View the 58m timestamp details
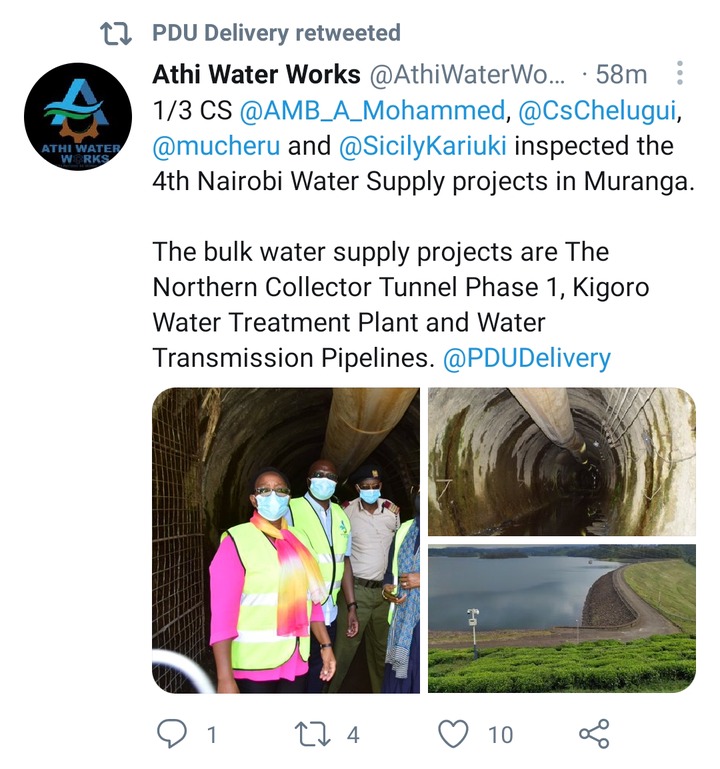This screenshot has width=720, height=769. pyautogui.click(x=621, y=75)
